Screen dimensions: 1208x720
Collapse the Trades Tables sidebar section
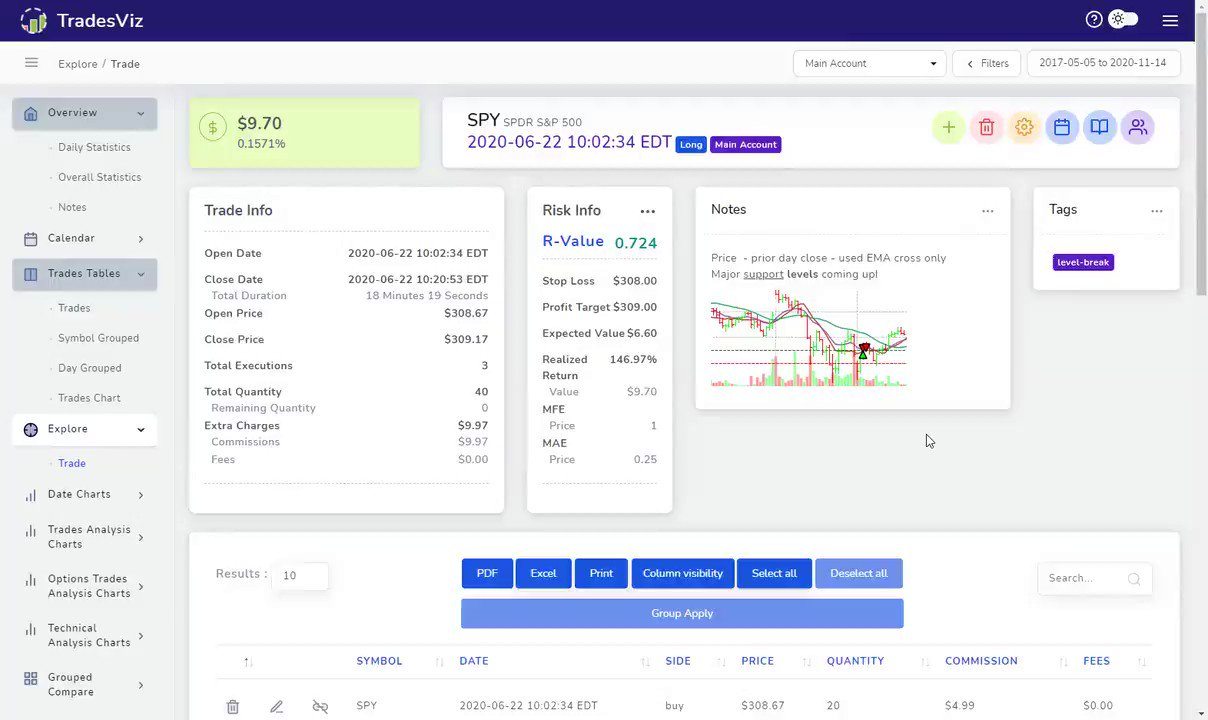[84, 274]
